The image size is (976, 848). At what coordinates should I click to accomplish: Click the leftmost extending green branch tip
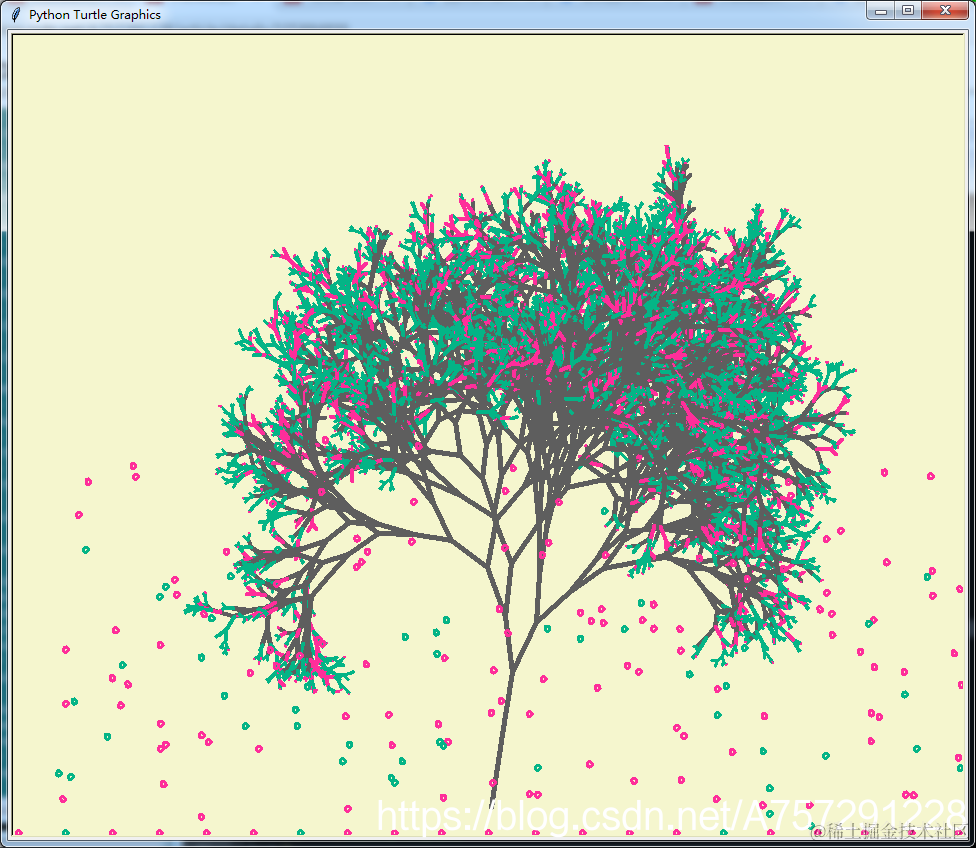click(189, 610)
